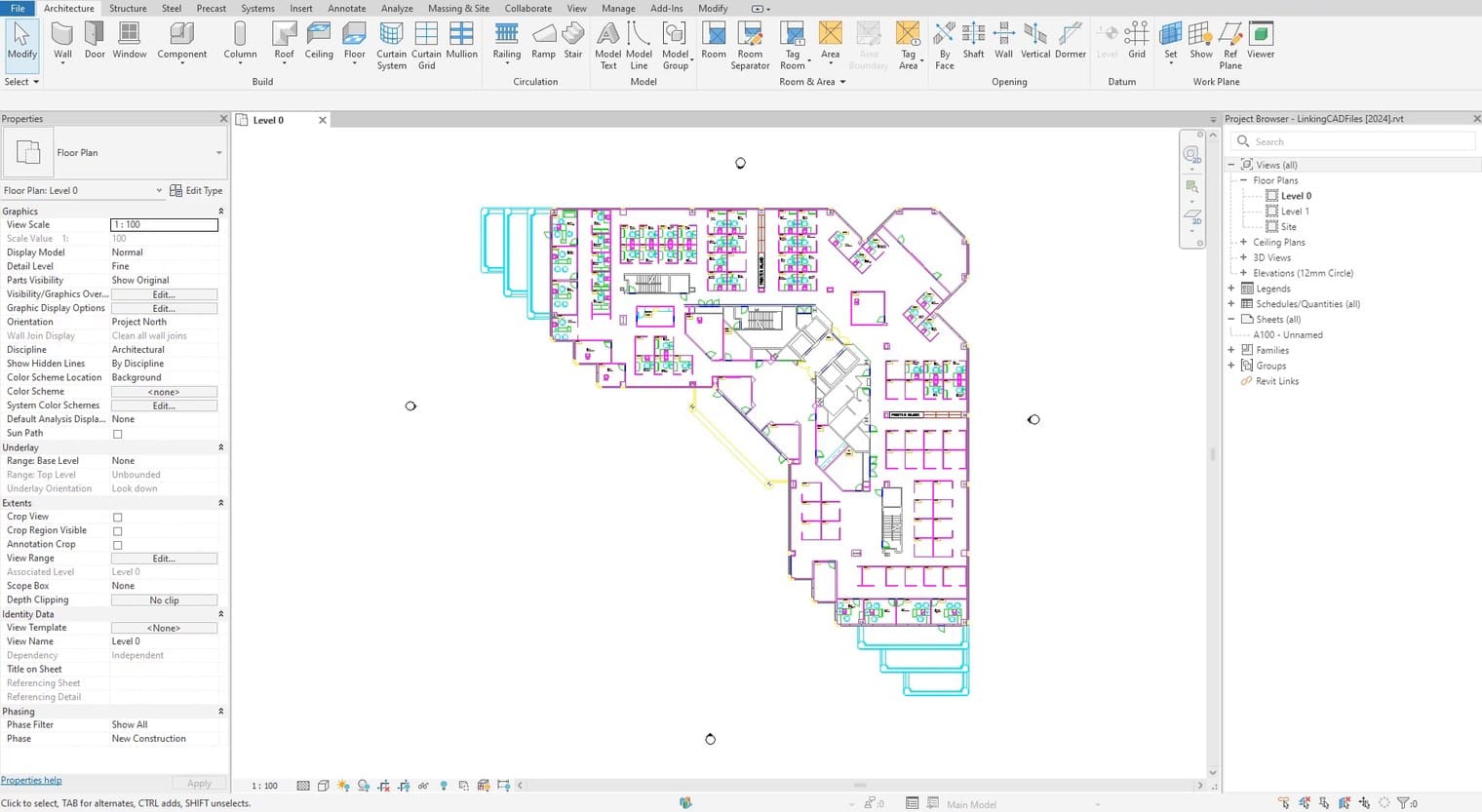
Task: Expand the 3D Views tree node
Action: click(1243, 258)
